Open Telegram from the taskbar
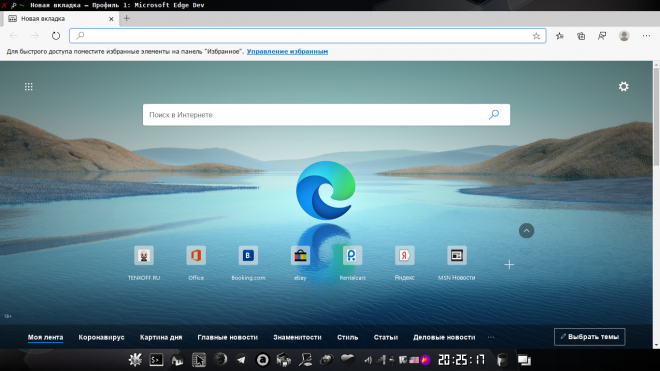 pyautogui.click(x=241, y=360)
